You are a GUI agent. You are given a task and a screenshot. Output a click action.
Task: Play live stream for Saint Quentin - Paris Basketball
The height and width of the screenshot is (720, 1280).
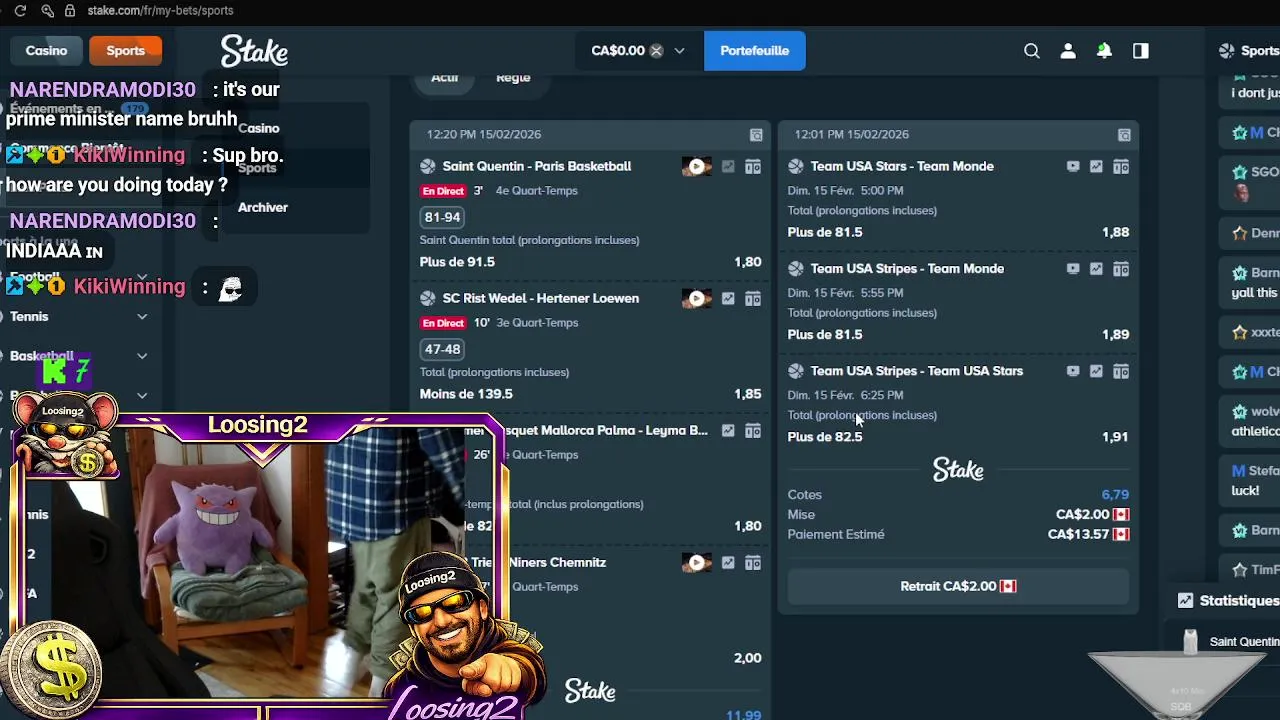(x=697, y=167)
